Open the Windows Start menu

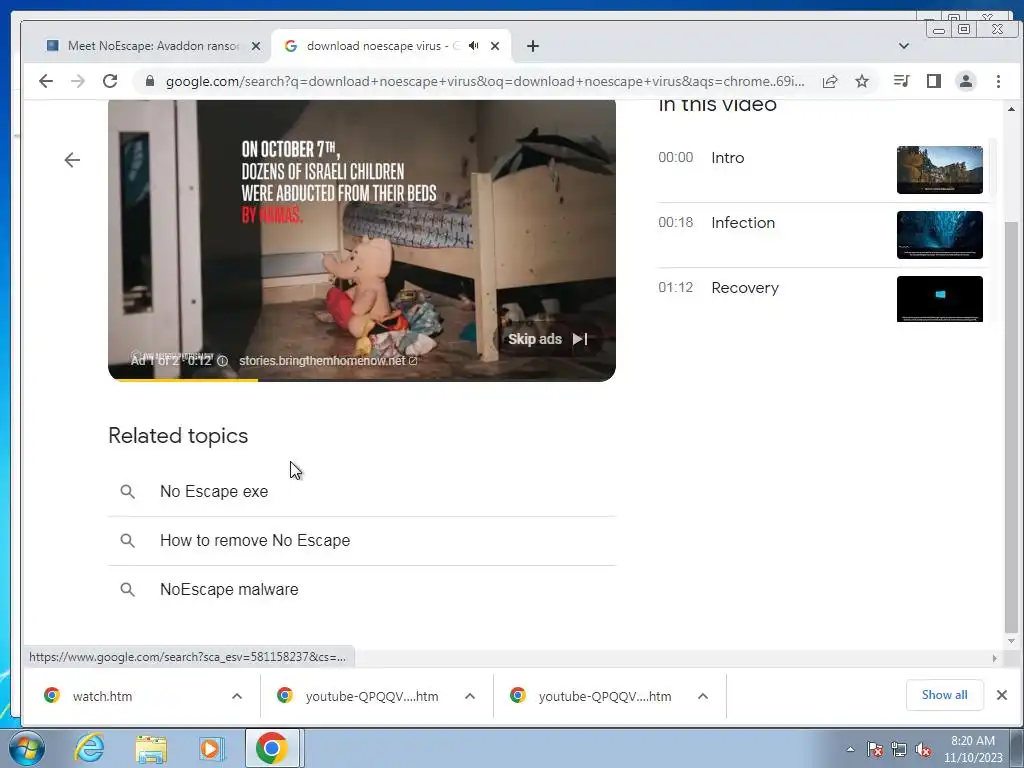[26, 748]
